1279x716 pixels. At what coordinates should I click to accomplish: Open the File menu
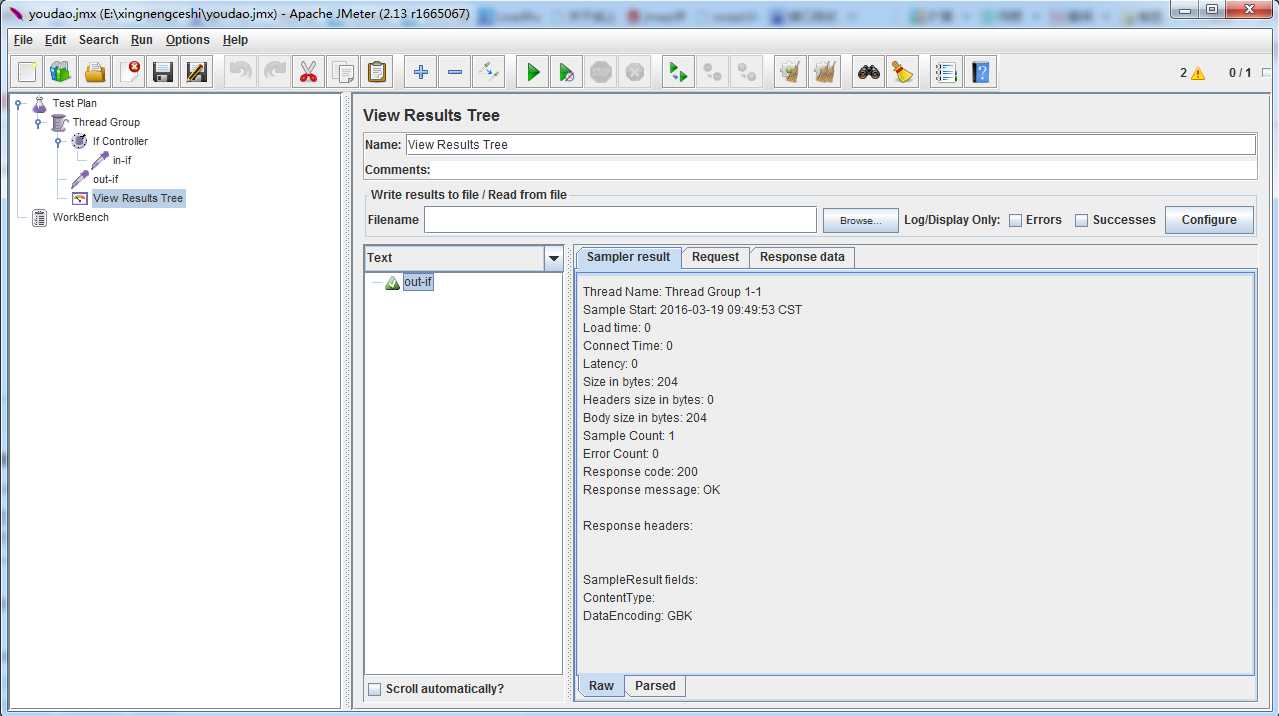tap(23, 40)
